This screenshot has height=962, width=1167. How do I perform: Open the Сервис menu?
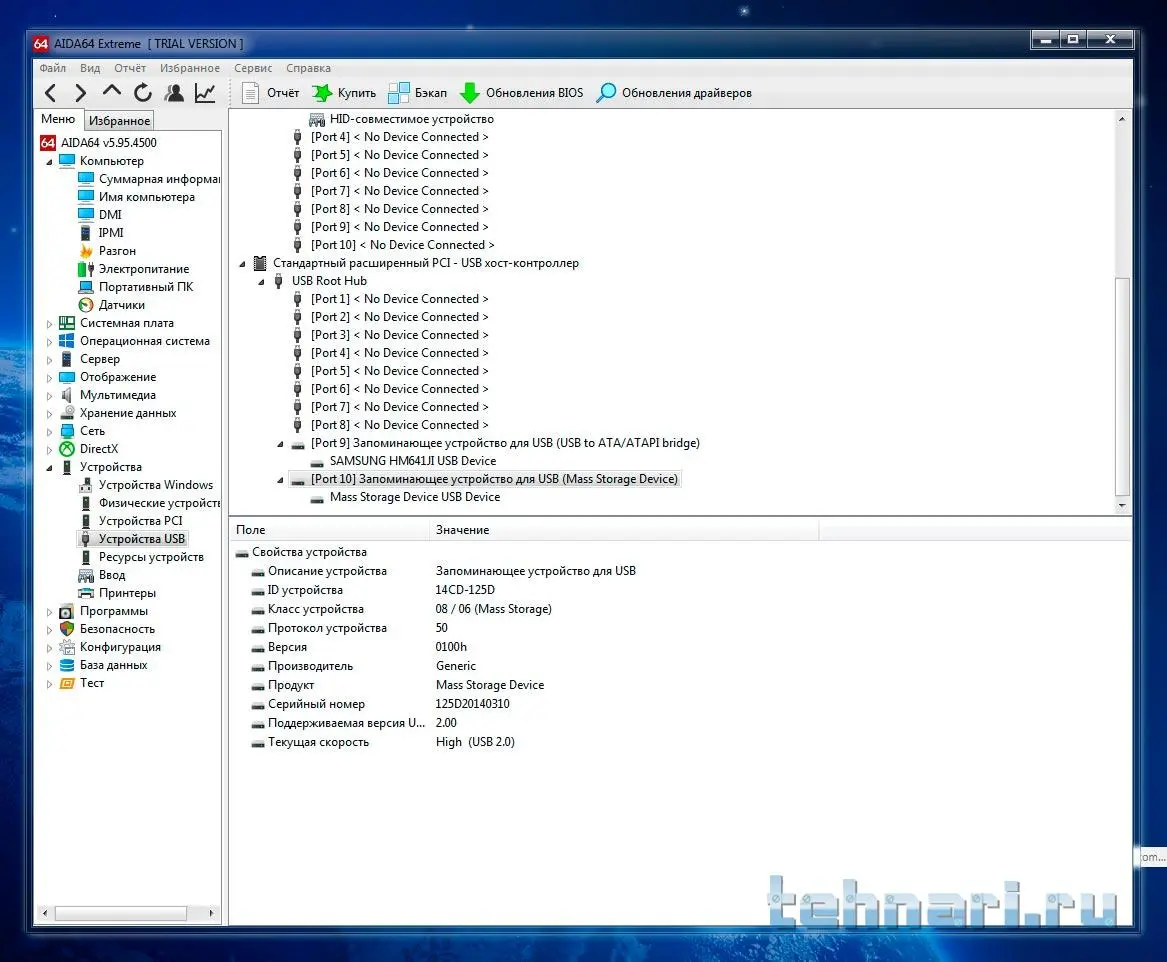click(253, 68)
